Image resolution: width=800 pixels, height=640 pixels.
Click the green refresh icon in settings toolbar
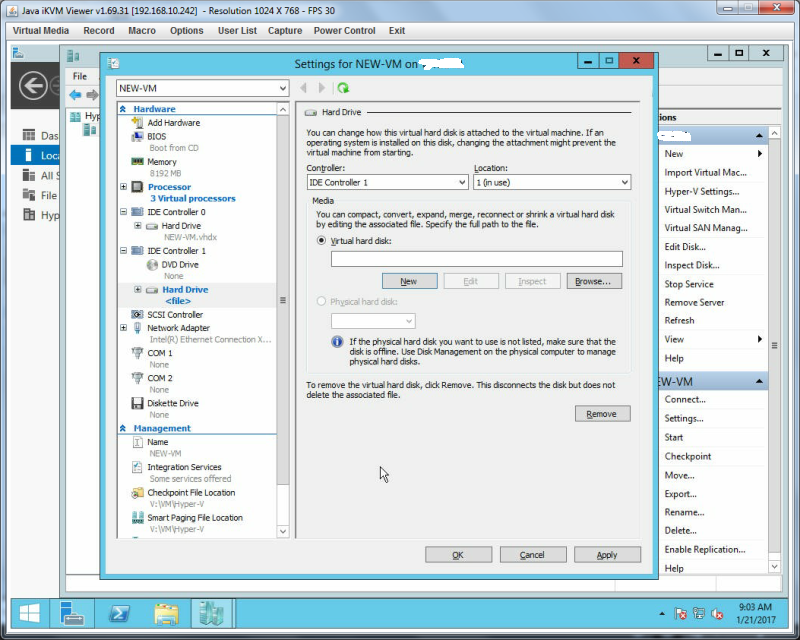[343, 88]
